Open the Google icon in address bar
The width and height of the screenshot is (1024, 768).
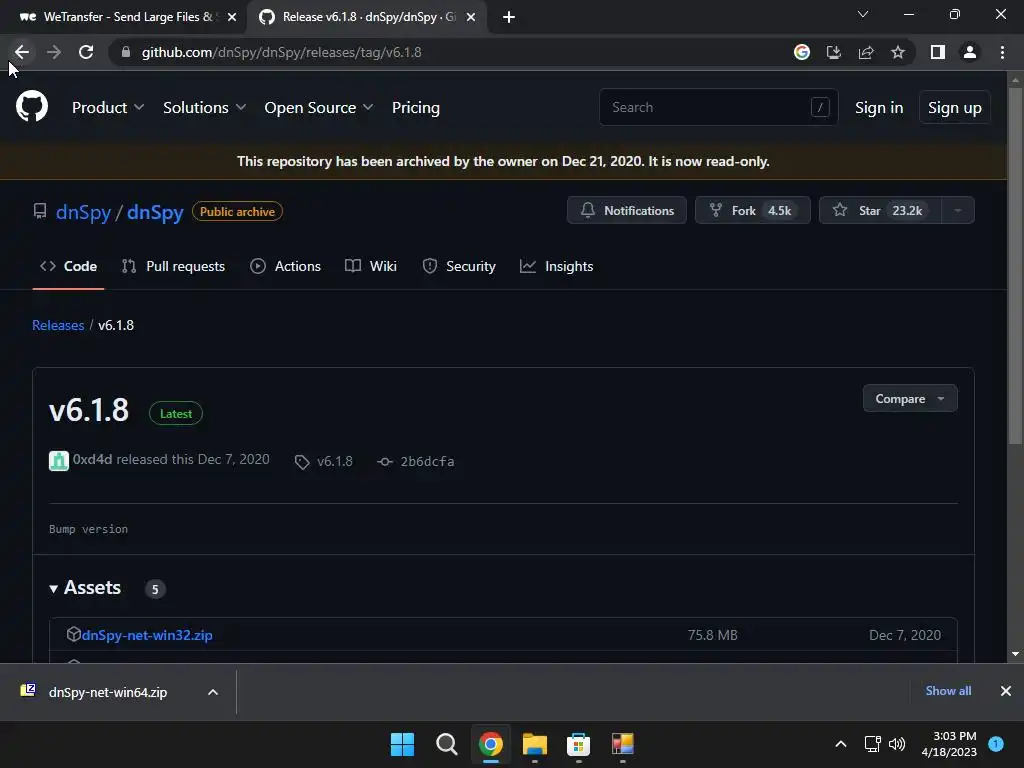coord(802,52)
